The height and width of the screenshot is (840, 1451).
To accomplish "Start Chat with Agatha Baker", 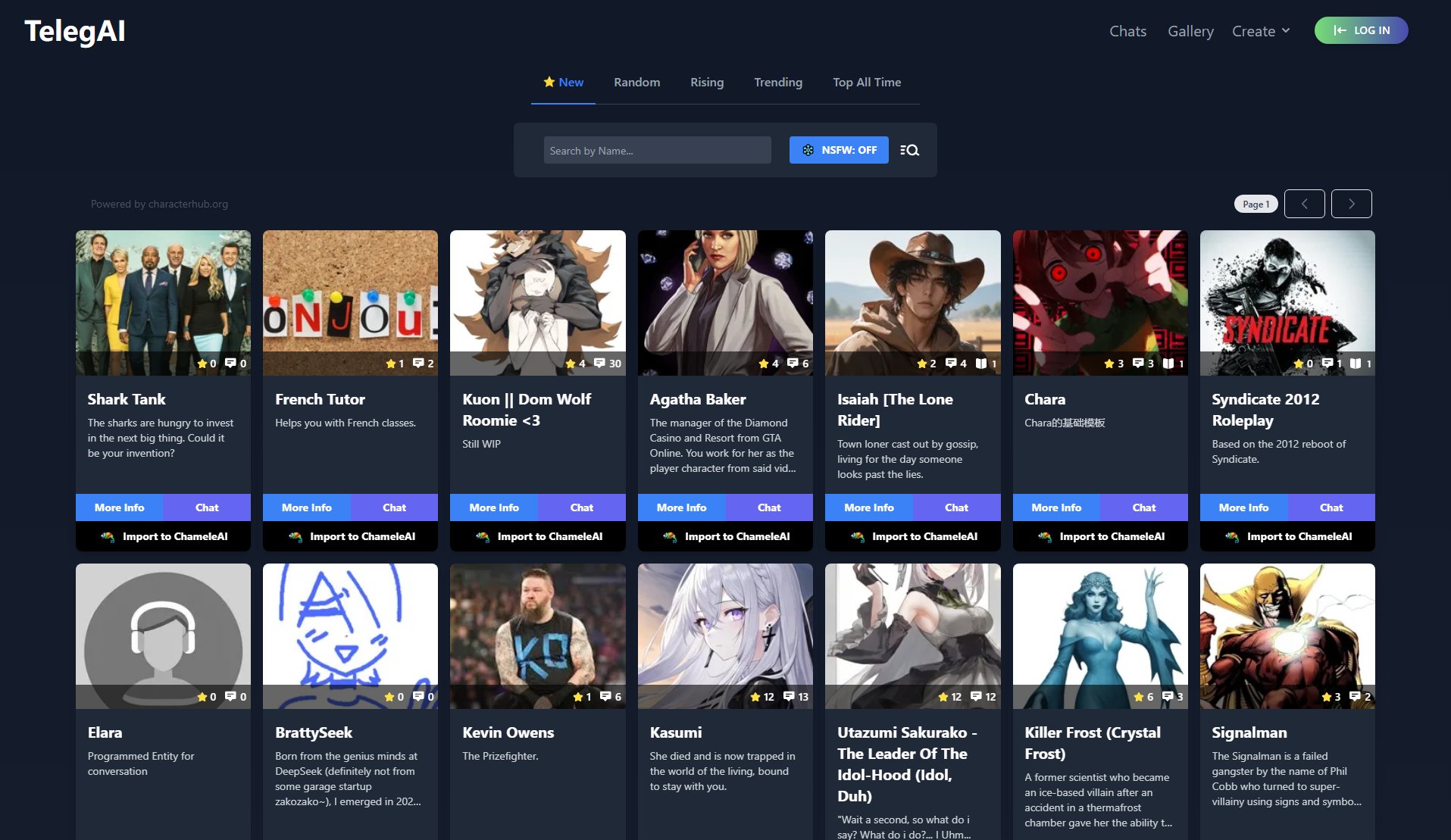I will [x=769, y=507].
